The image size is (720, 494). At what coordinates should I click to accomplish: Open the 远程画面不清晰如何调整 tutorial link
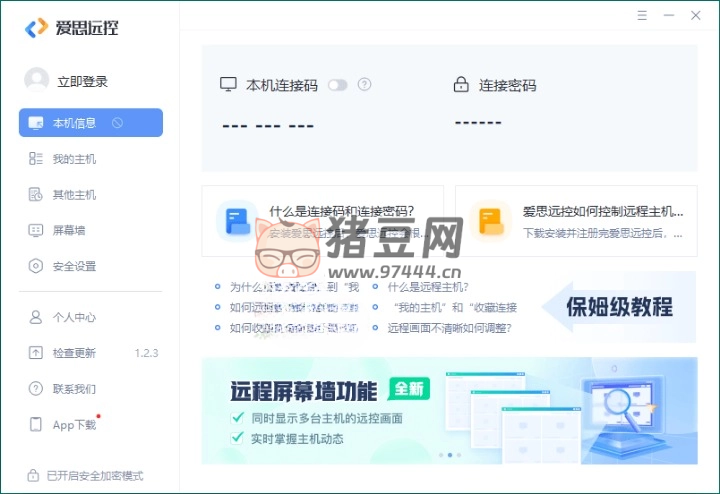click(x=451, y=327)
